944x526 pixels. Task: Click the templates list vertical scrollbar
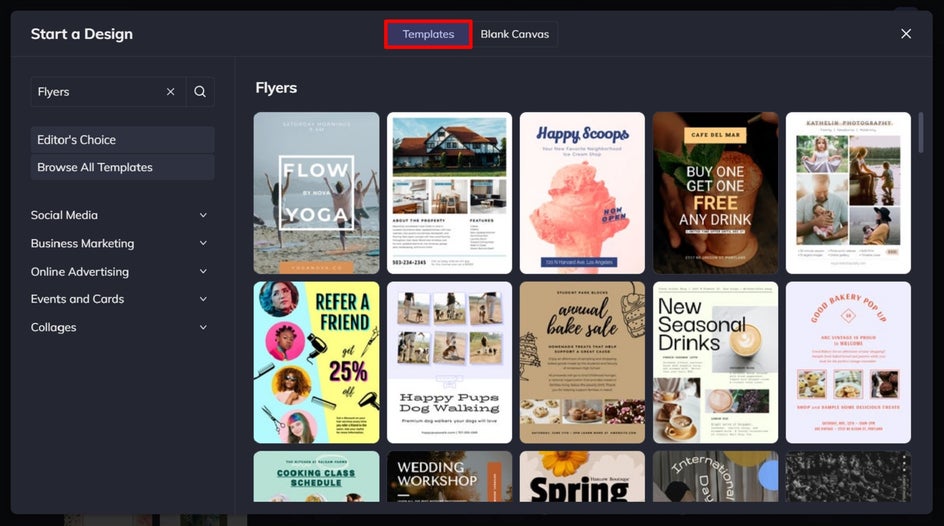coord(921,132)
